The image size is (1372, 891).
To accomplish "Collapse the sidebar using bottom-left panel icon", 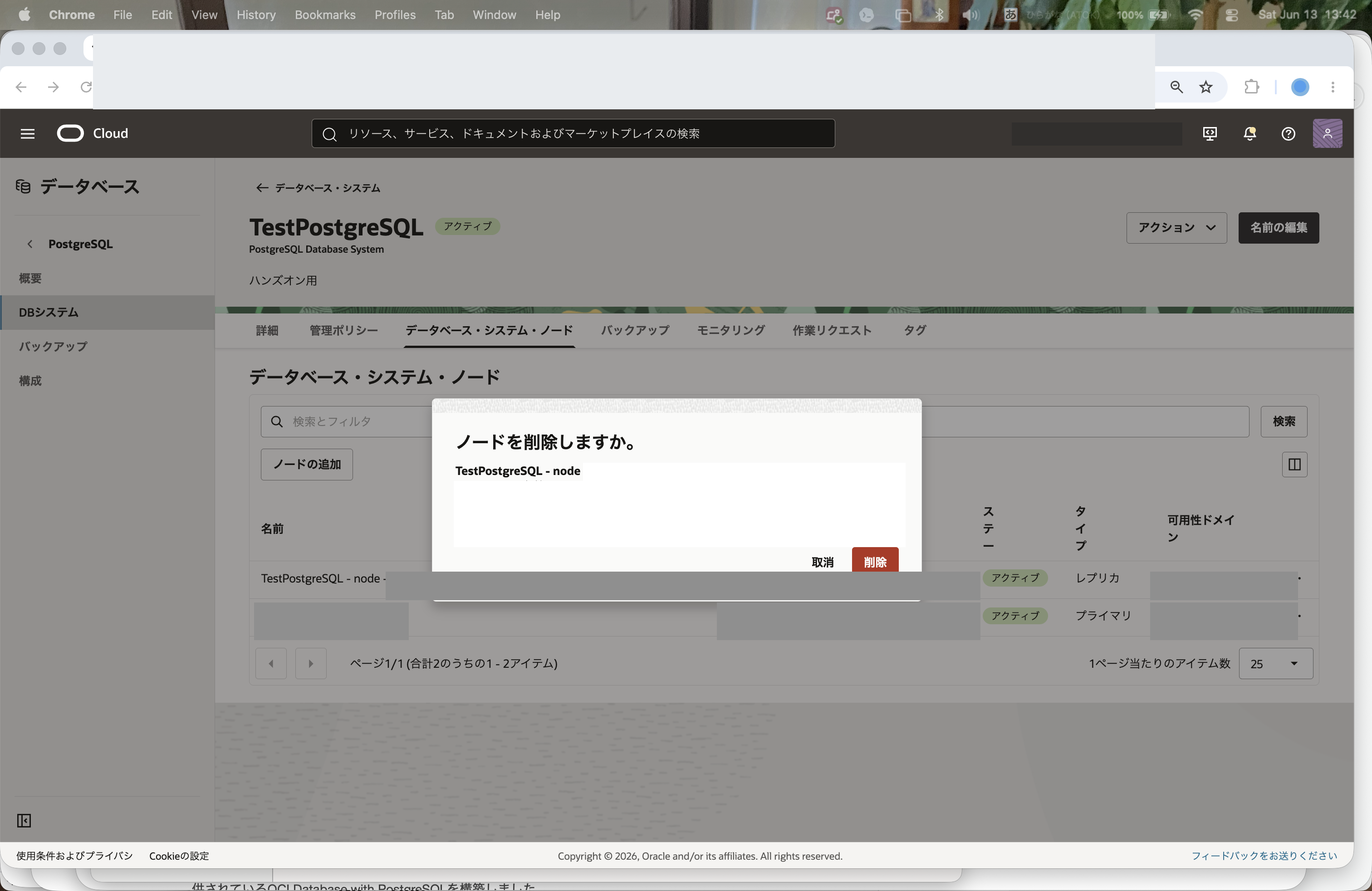I will coord(24,820).
